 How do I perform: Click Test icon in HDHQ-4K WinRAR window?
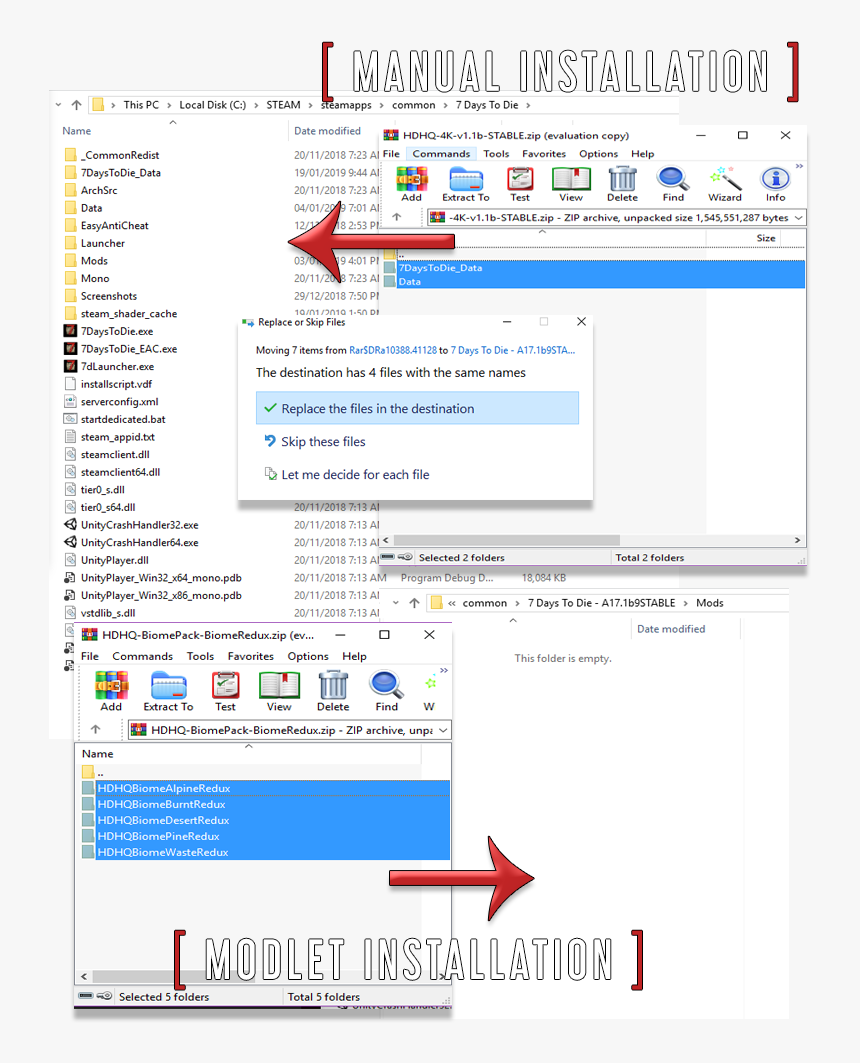point(520,184)
